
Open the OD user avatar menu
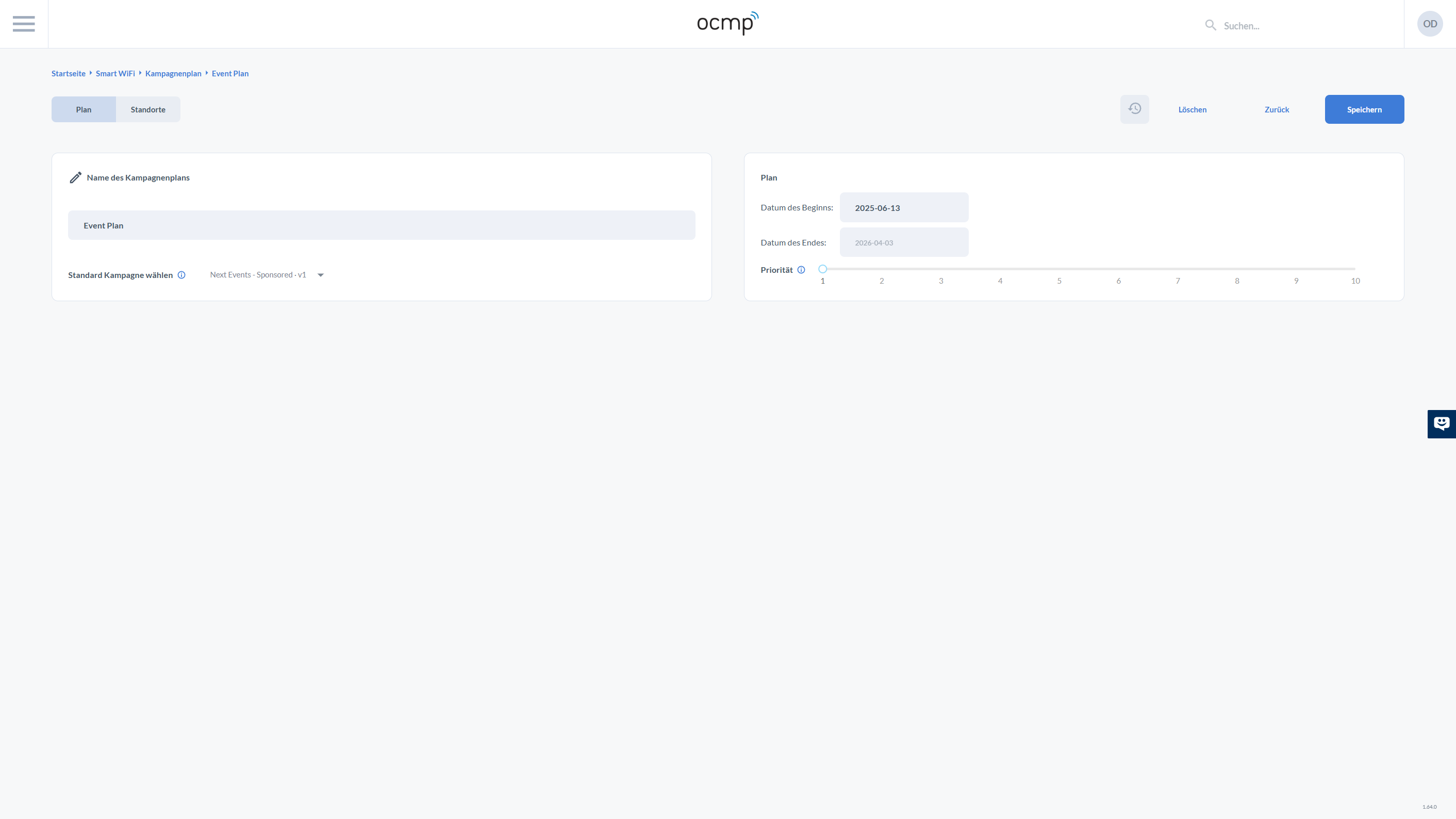tap(1429, 24)
